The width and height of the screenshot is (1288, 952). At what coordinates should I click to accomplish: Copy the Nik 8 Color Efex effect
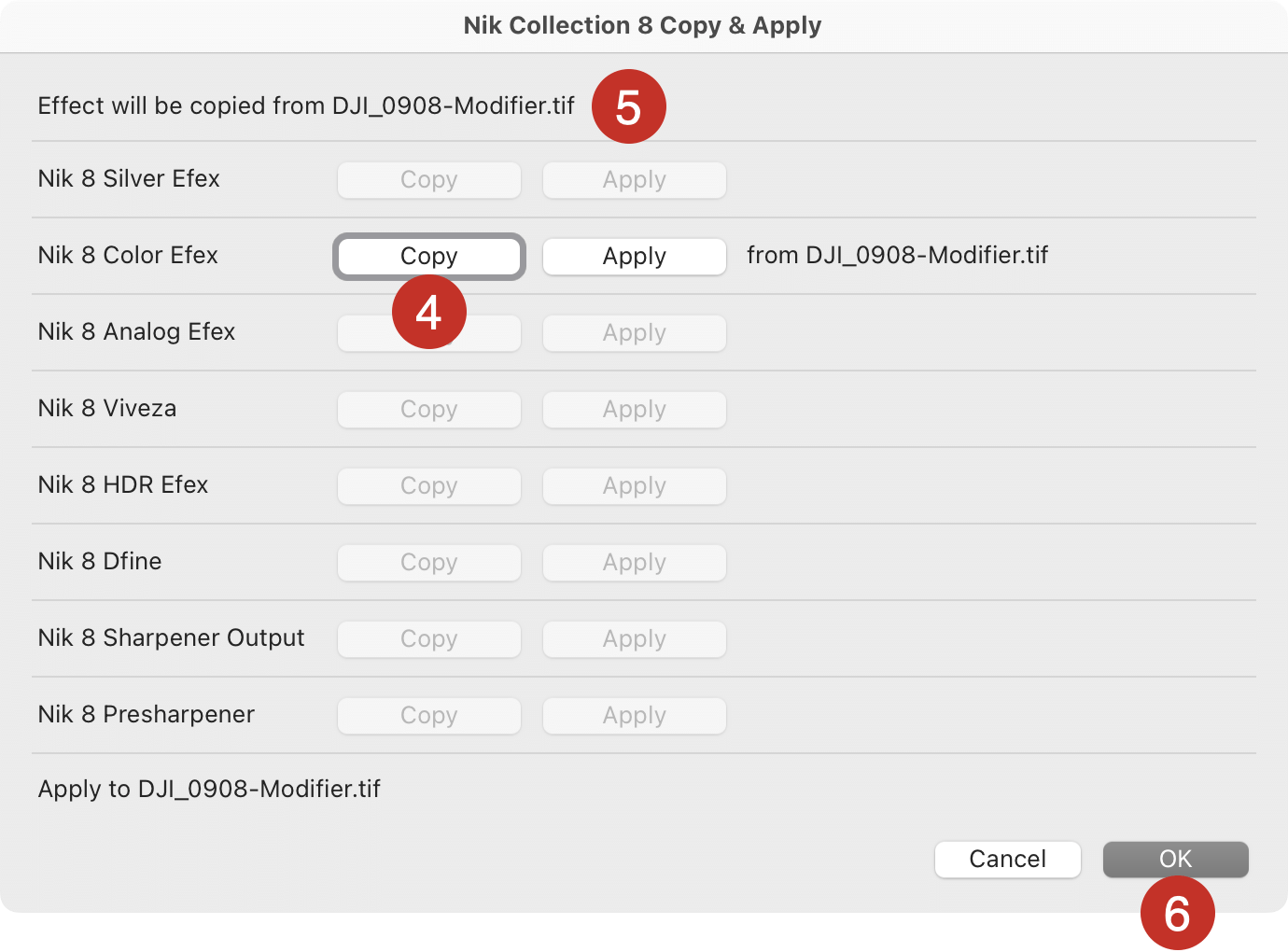(429, 257)
